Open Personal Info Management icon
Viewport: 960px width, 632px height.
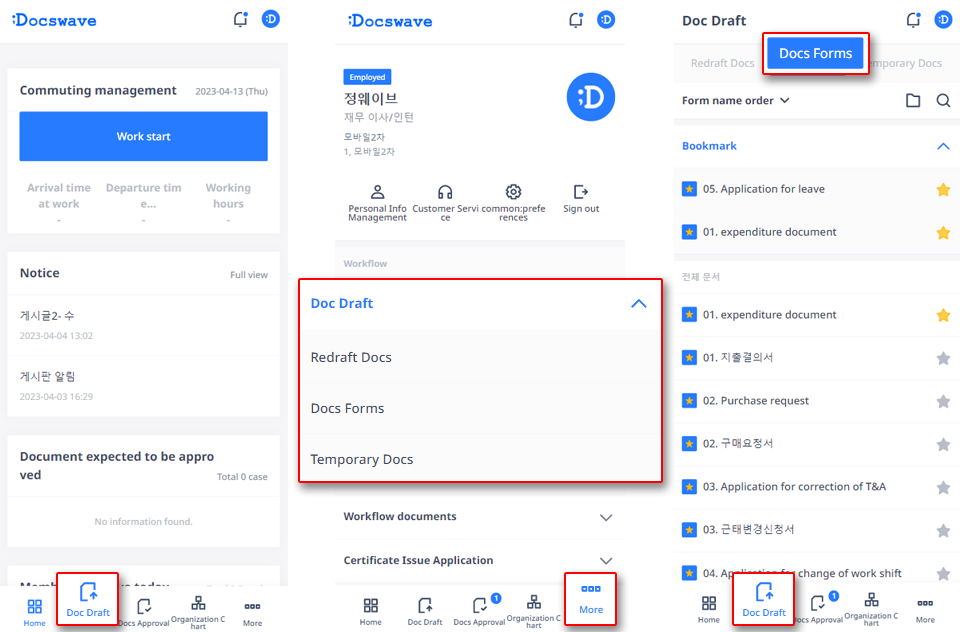(x=377, y=192)
